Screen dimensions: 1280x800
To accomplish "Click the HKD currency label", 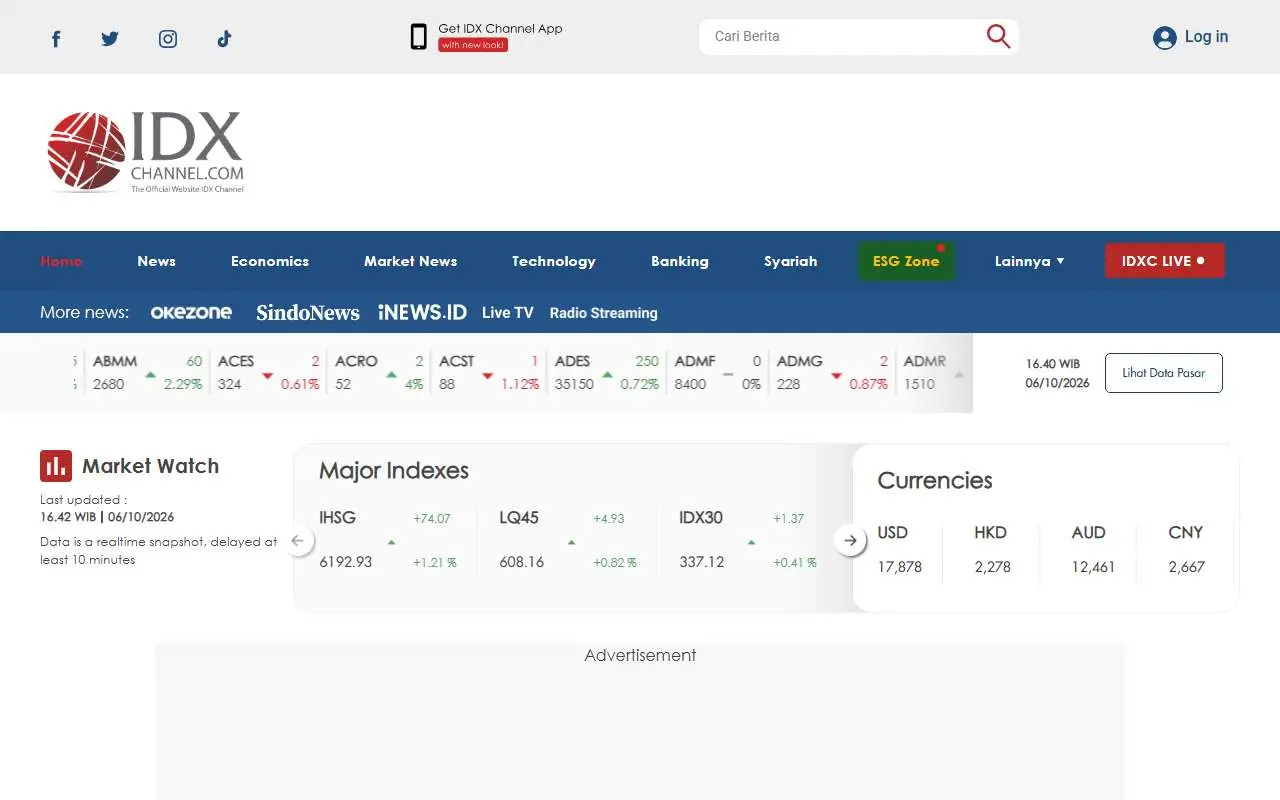I will click(x=990, y=532).
